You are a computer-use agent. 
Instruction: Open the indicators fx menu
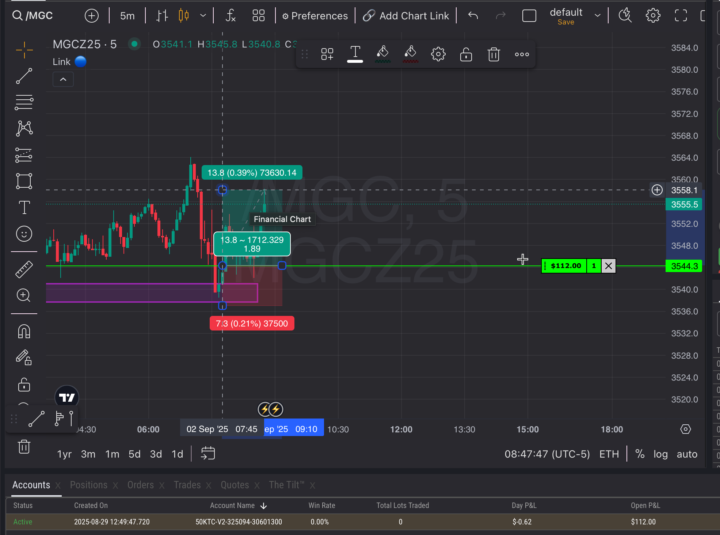(x=230, y=15)
